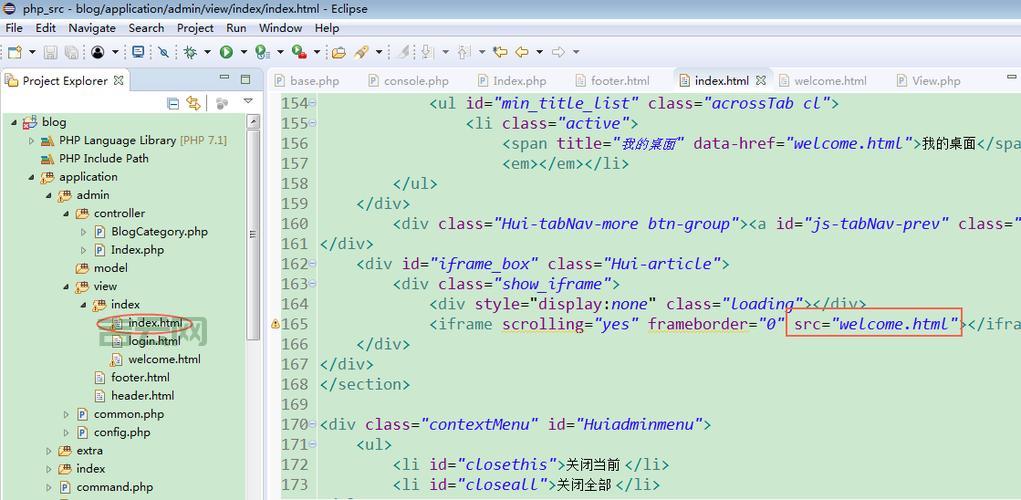Click the Open Type folder icon
Screen dimensions: 1021x500
pyautogui.click(x=338, y=52)
